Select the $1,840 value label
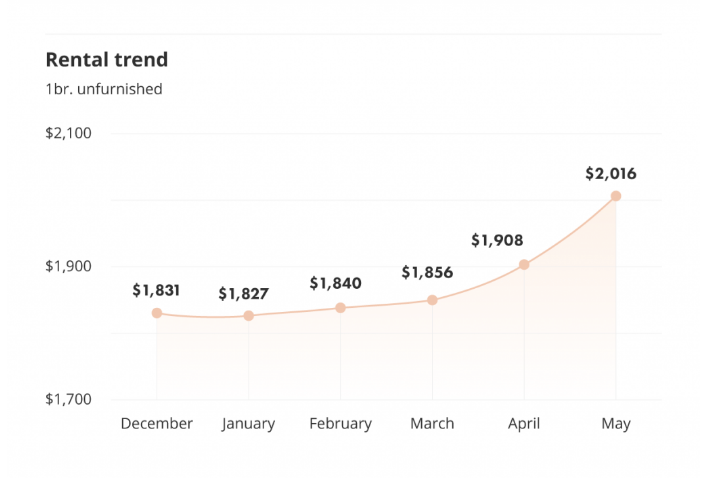This screenshot has width=706, height=478. [x=335, y=283]
